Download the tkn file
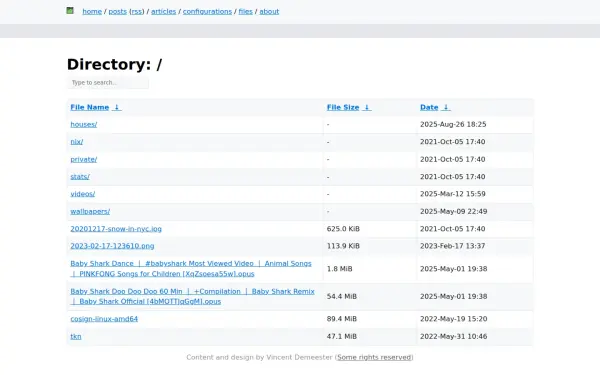This screenshot has width=600, height=375. (x=76, y=336)
